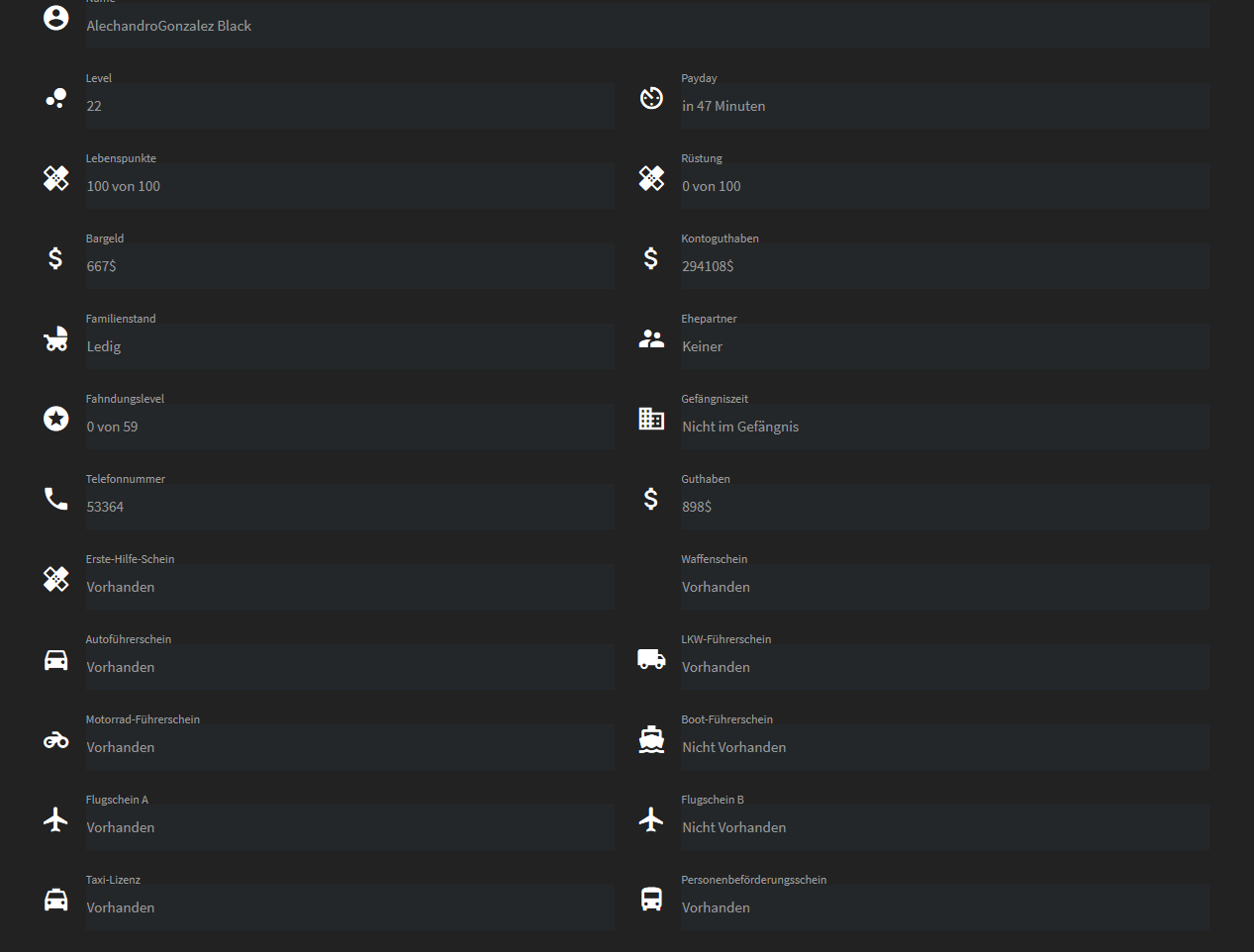Click the Gefängniszeit building icon

coord(651,419)
